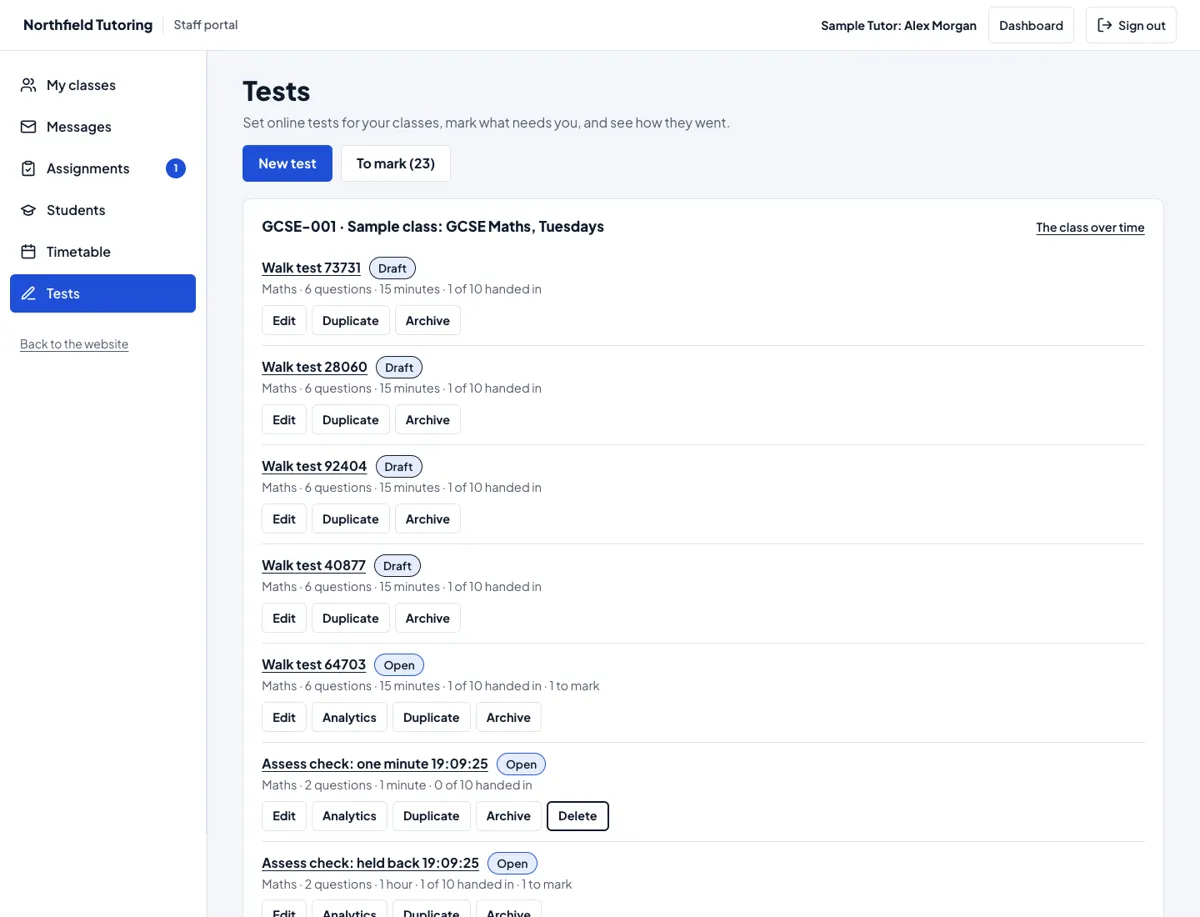
Task: Click the Assignments notification badge
Action: coord(176,169)
